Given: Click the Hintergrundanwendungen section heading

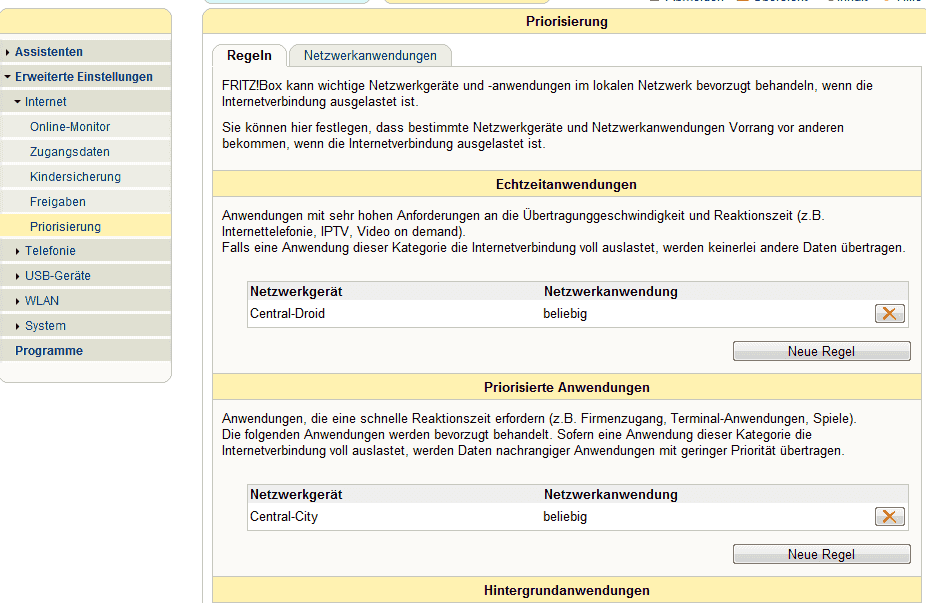Looking at the screenshot, I should pyautogui.click(x=567, y=591).
